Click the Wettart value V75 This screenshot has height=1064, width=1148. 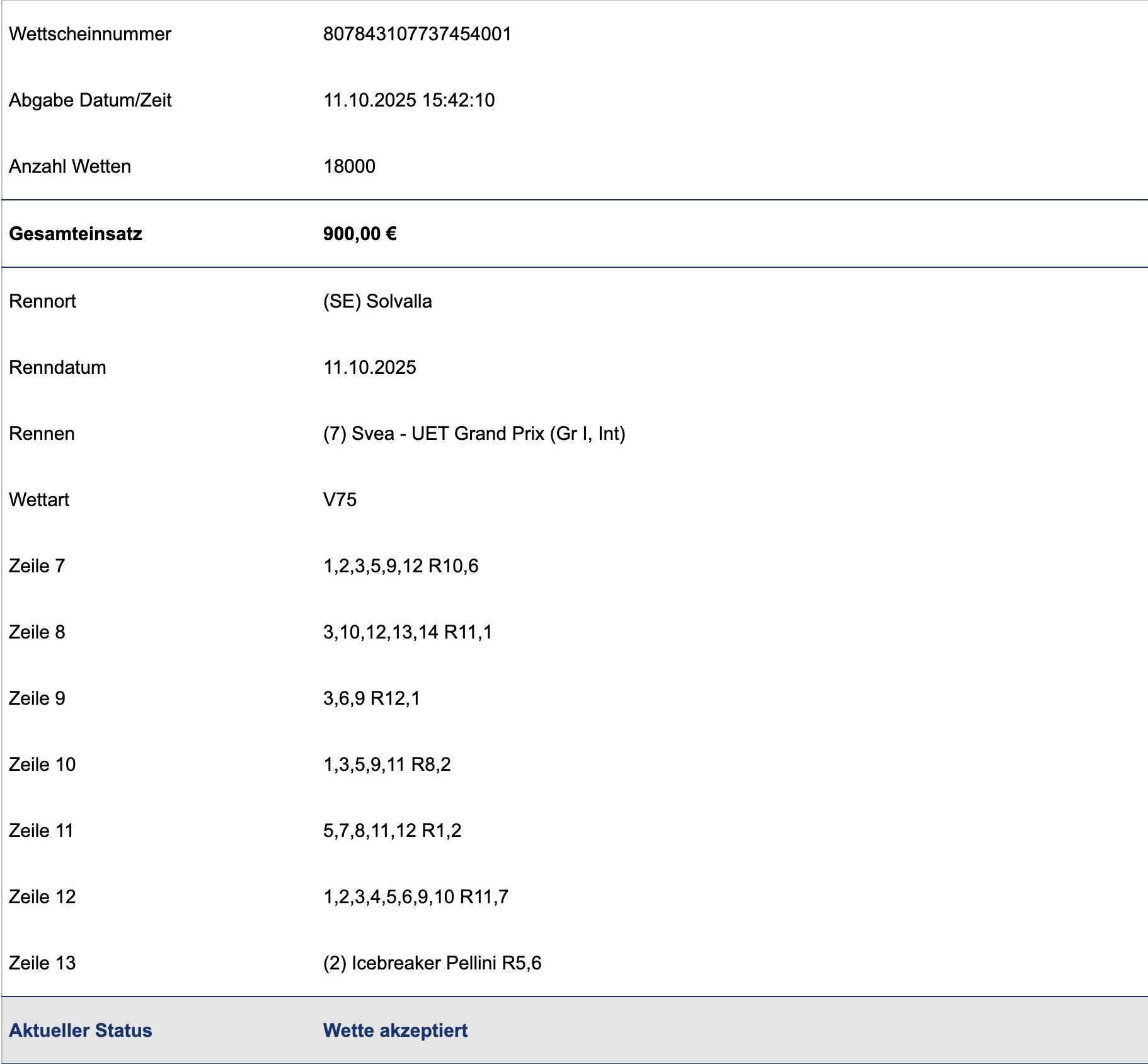pos(340,500)
